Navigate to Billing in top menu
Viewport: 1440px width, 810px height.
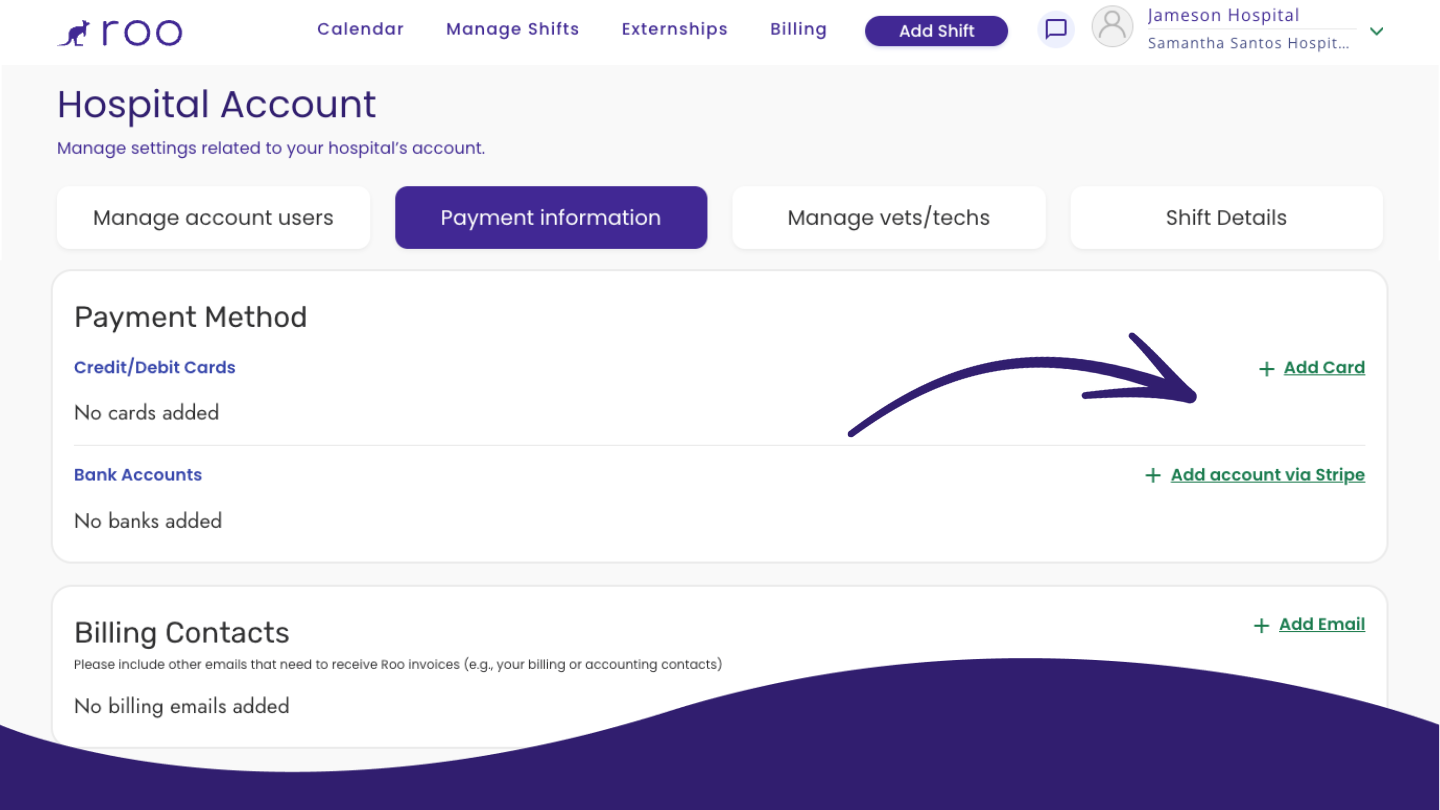click(798, 29)
